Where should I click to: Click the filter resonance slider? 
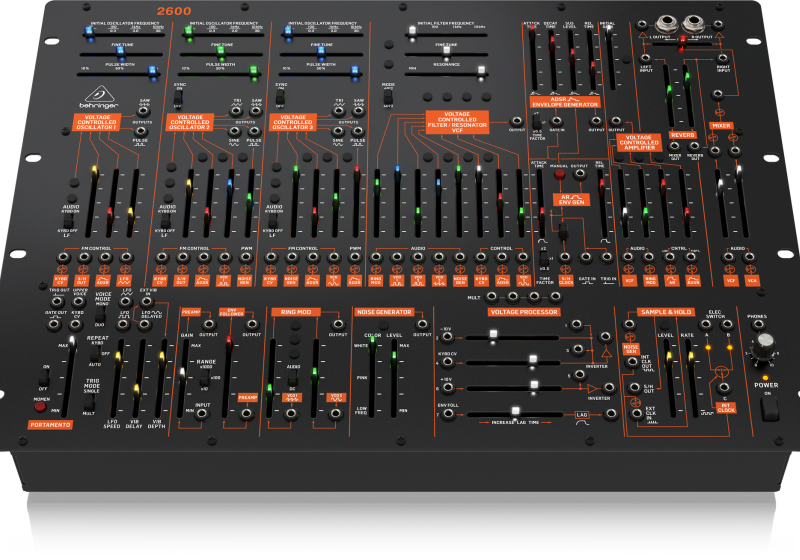(446, 73)
